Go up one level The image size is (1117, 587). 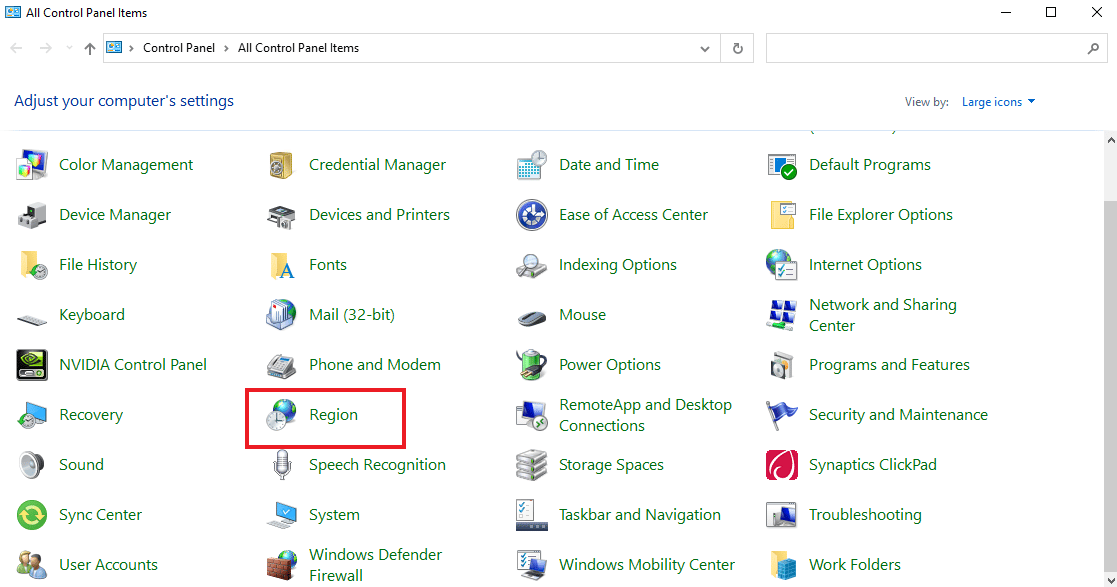[90, 48]
